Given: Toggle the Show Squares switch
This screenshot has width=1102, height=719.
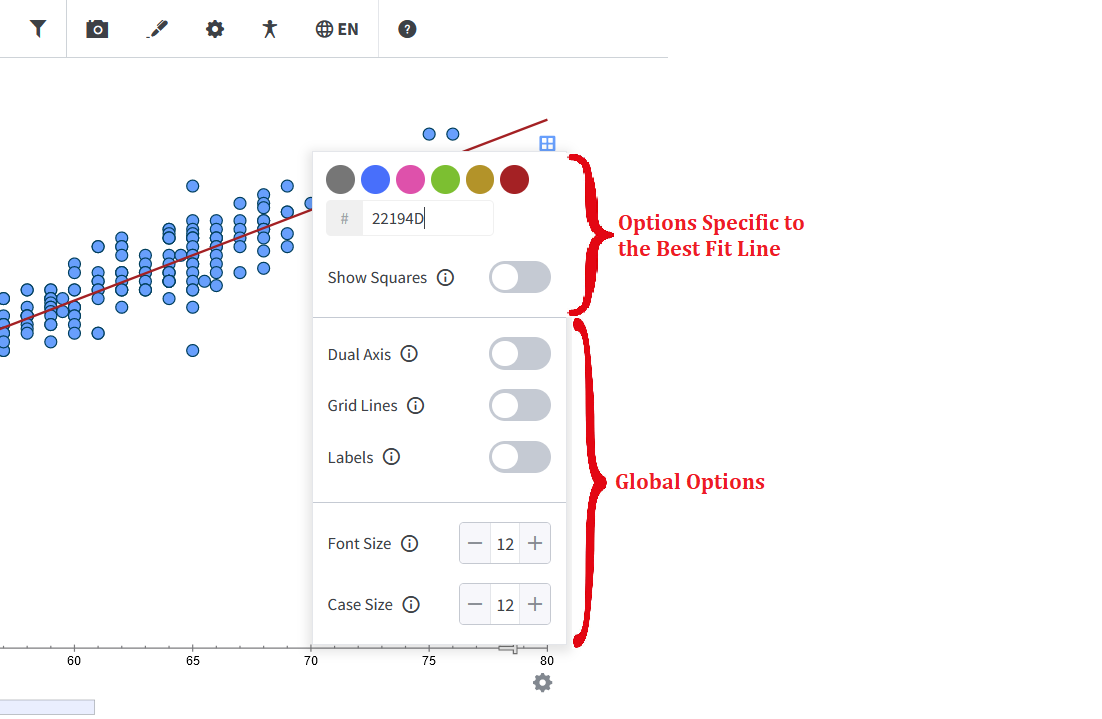Looking at the screenshot, I should coord(520,277).
